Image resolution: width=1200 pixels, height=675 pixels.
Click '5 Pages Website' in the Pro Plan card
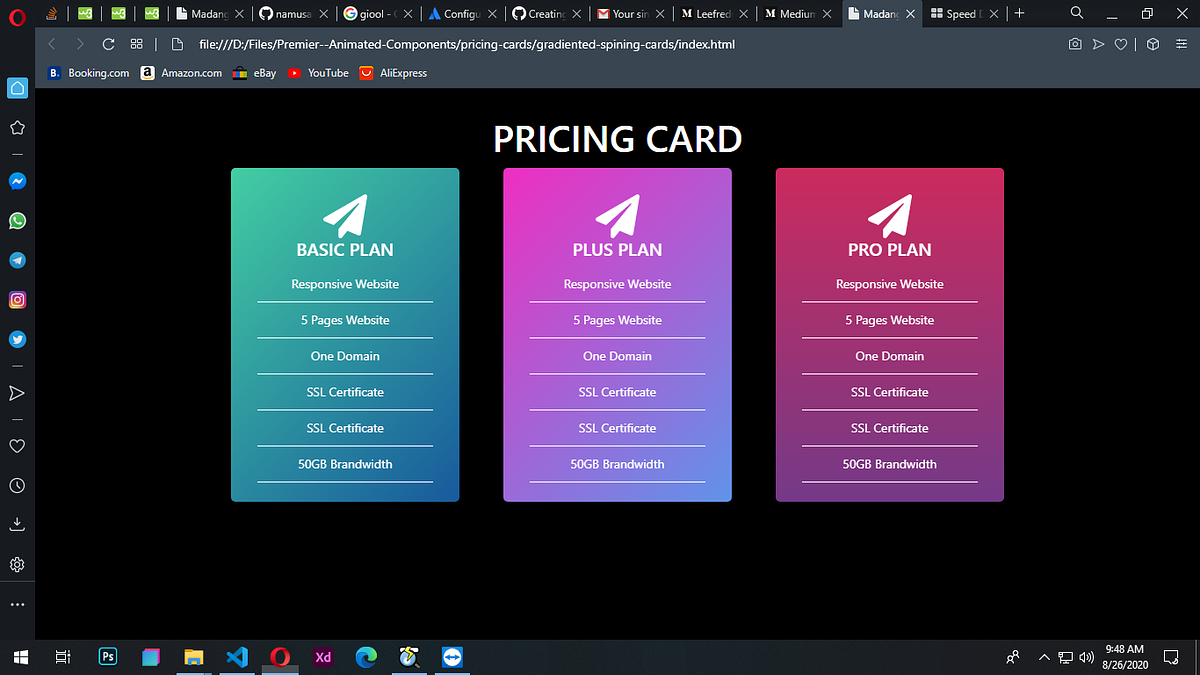[x=890, y=320]
